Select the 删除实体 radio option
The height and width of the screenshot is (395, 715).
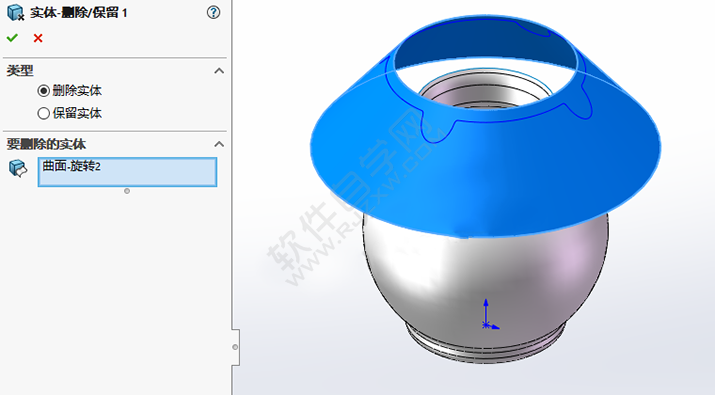43,91
